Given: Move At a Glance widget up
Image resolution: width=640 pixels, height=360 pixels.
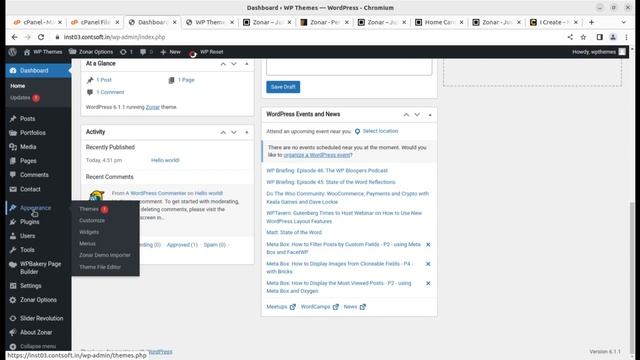Looking at the screenshot, I should pos(223,64).
